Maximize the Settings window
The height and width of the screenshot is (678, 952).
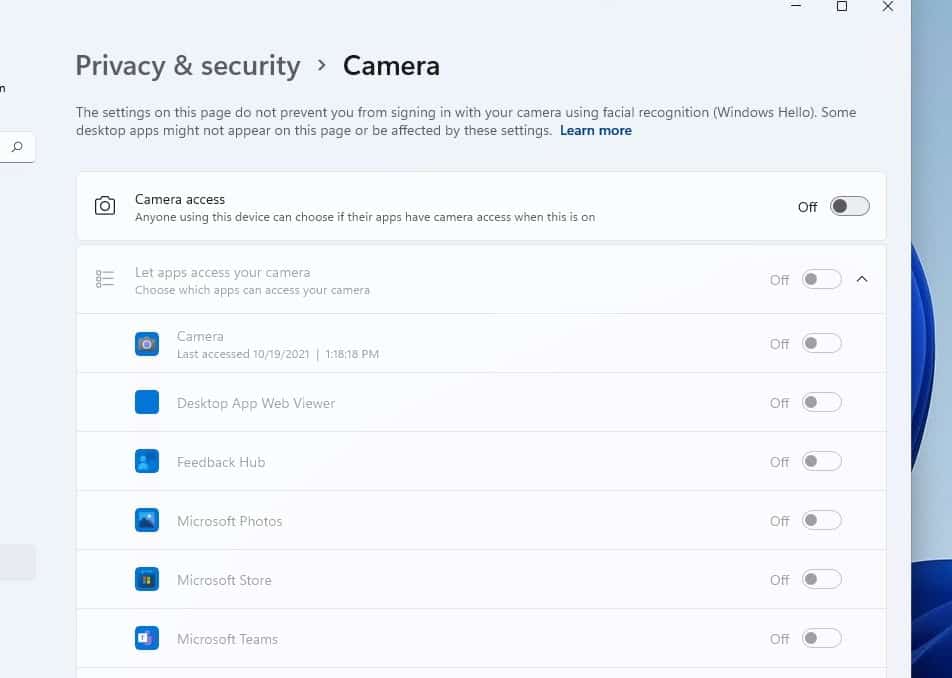(842, 7)
